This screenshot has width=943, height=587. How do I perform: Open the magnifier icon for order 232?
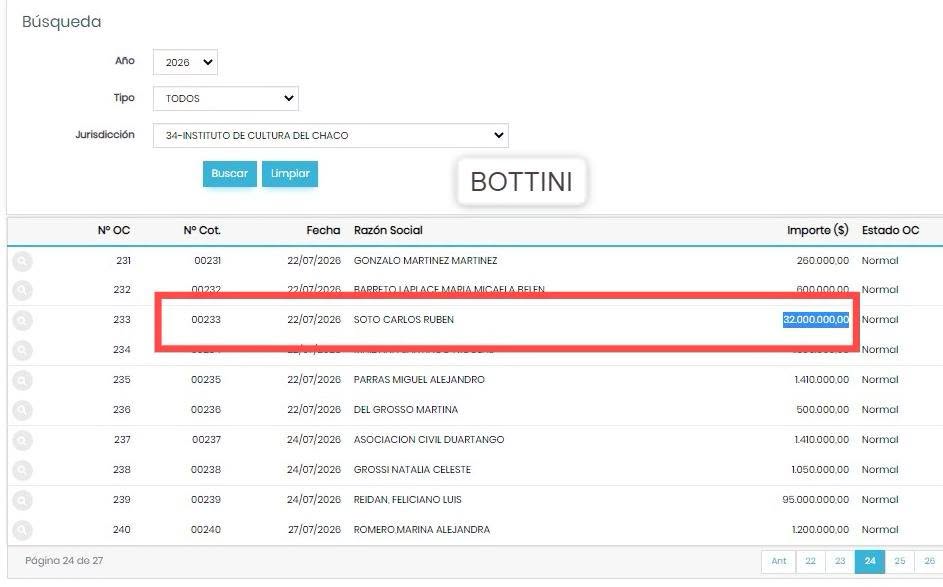pyautogui.click(x=22, y=290)
